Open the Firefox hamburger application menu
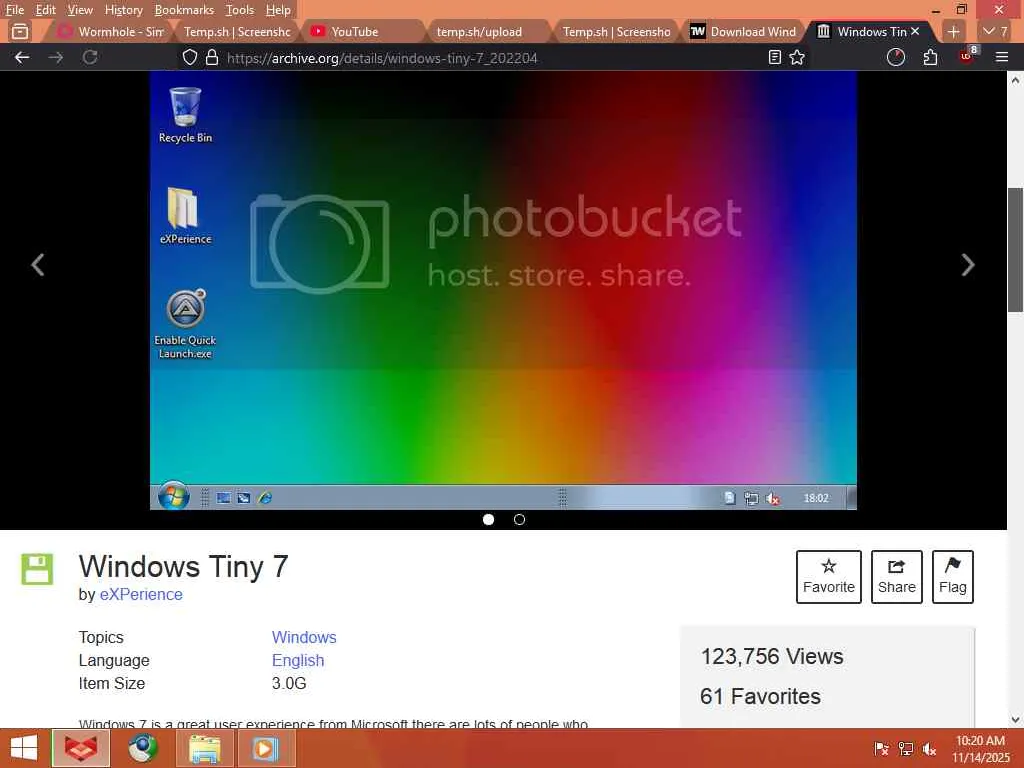 tap(1002, 57)
